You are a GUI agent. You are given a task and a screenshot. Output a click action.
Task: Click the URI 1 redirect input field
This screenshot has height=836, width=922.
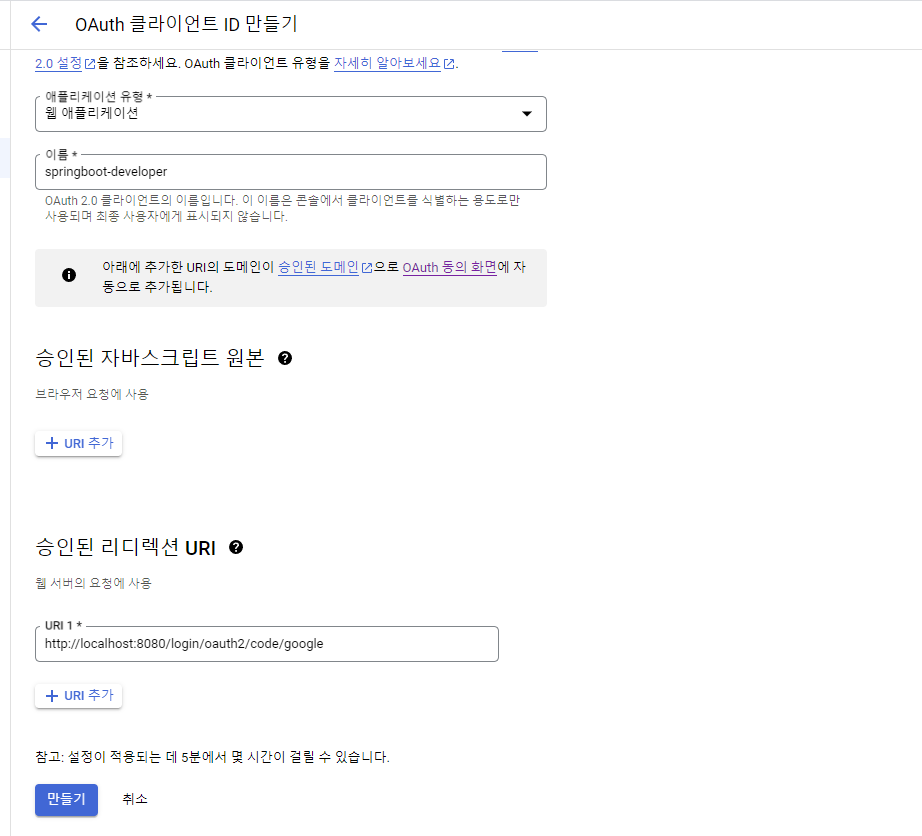266,644
